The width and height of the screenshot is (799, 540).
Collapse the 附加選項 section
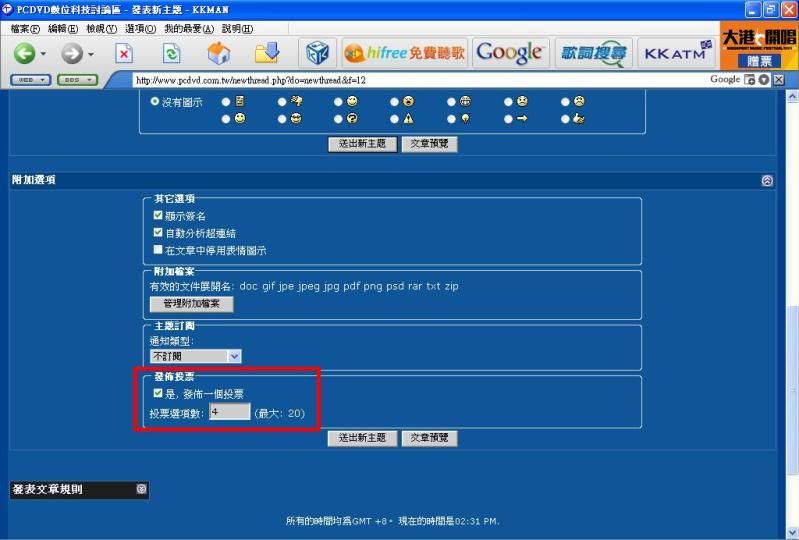tap(767, 181)
